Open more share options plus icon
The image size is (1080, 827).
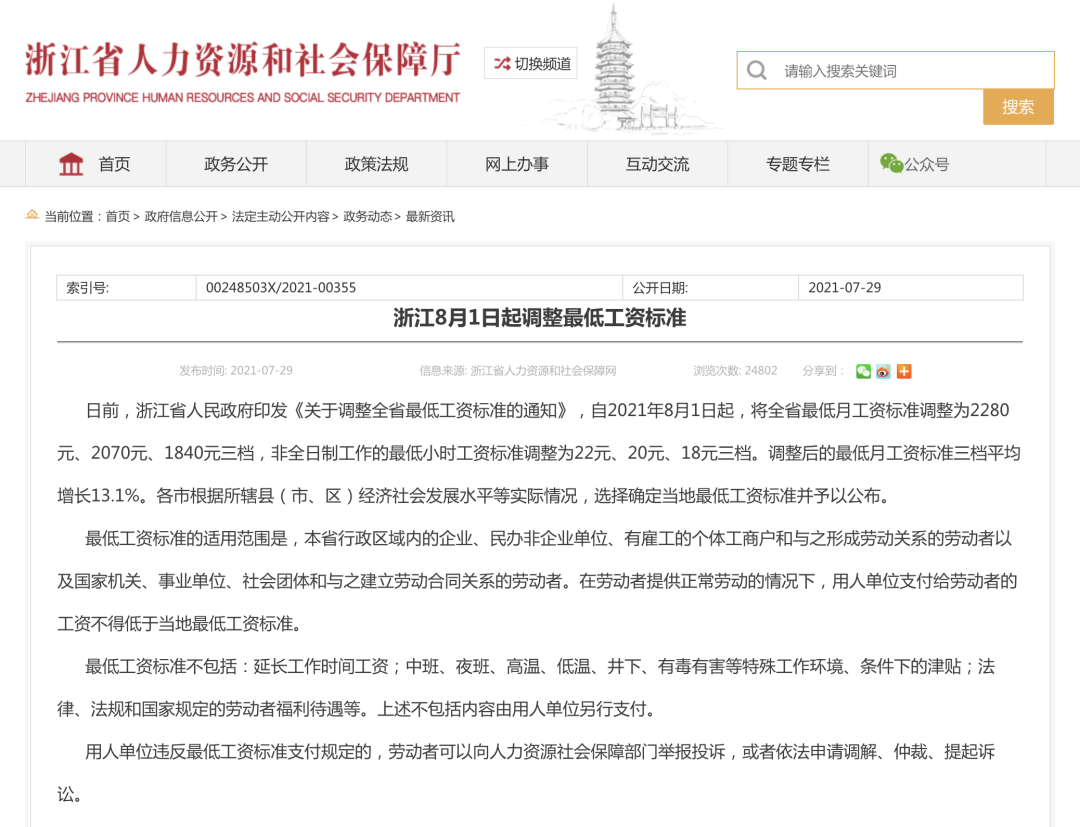pos(904,371)
